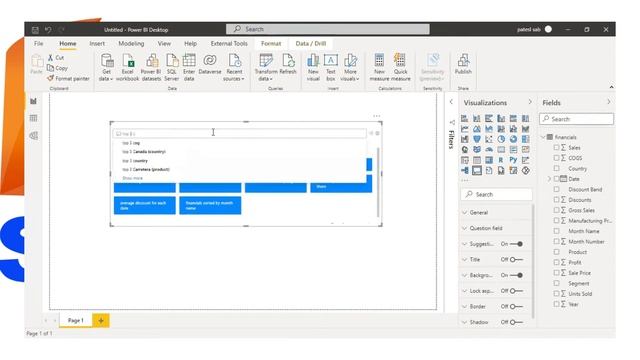
Task: Create a New measure
Action: [379, 67]
